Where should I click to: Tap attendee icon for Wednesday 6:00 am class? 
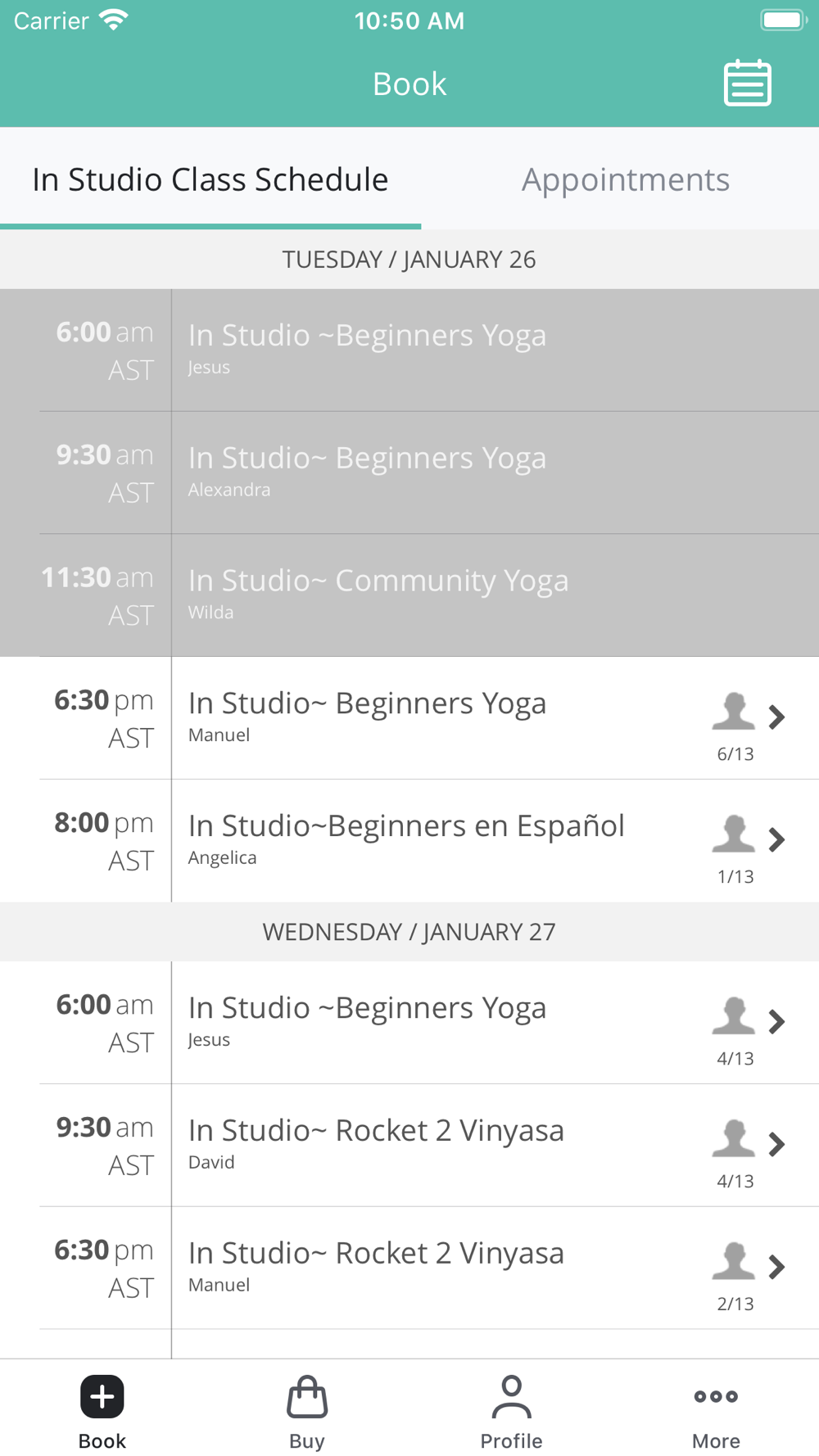click(x=733, y=1015)
